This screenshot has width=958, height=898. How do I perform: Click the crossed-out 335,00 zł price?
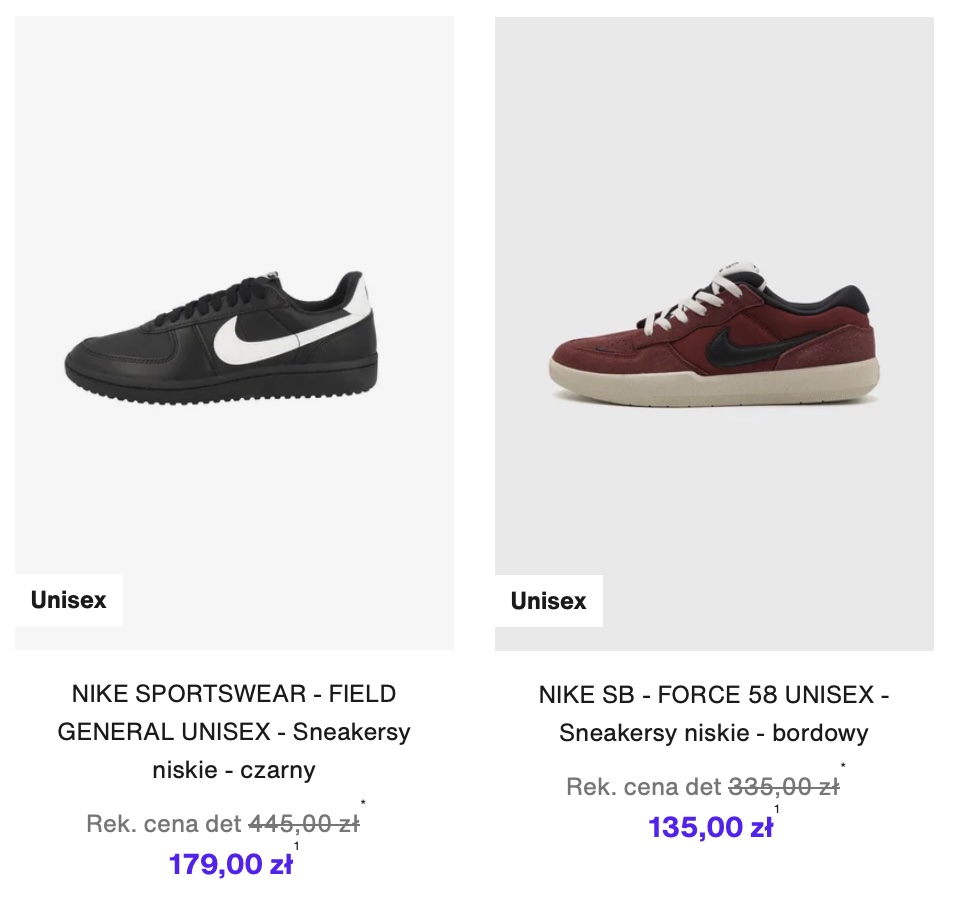coord(783,787)
